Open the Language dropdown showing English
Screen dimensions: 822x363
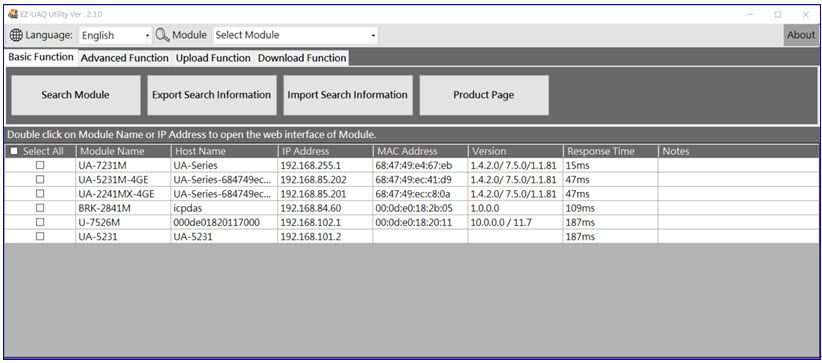pos(115,35)
